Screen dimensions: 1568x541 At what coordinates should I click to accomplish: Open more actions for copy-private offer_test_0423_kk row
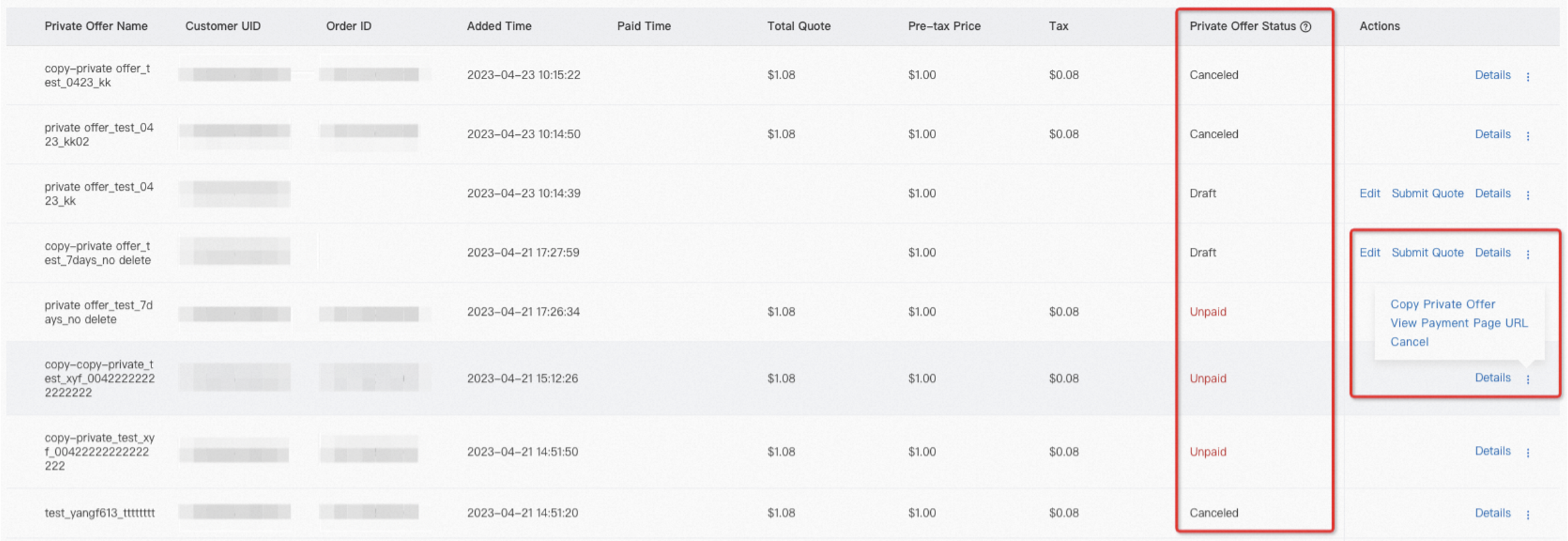(1527, 76)
